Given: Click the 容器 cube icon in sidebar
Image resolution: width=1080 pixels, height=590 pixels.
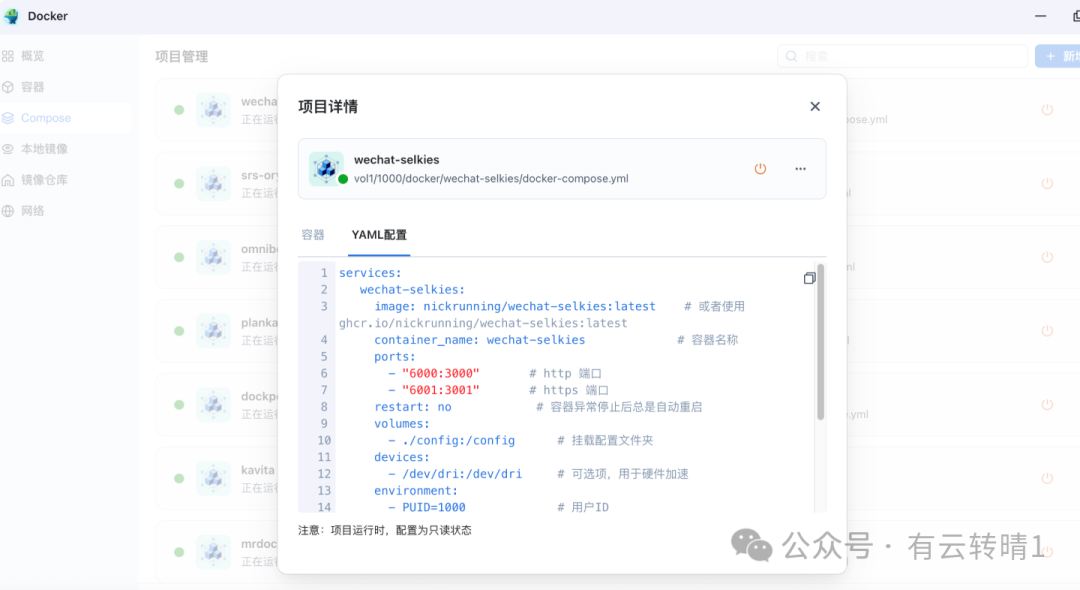Looking at the screenshot, I should coord(8,87).
